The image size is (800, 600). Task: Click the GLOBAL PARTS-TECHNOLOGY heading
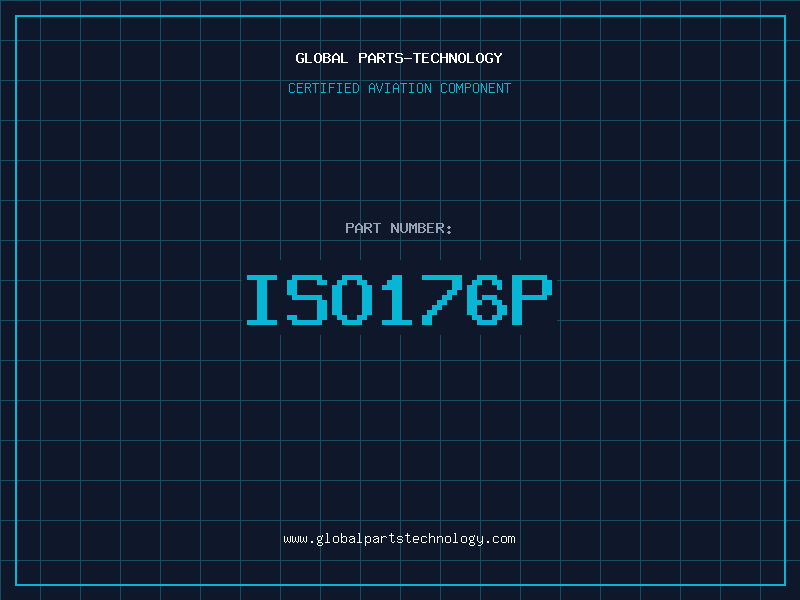pyautogui.click(x=399, y=58)
